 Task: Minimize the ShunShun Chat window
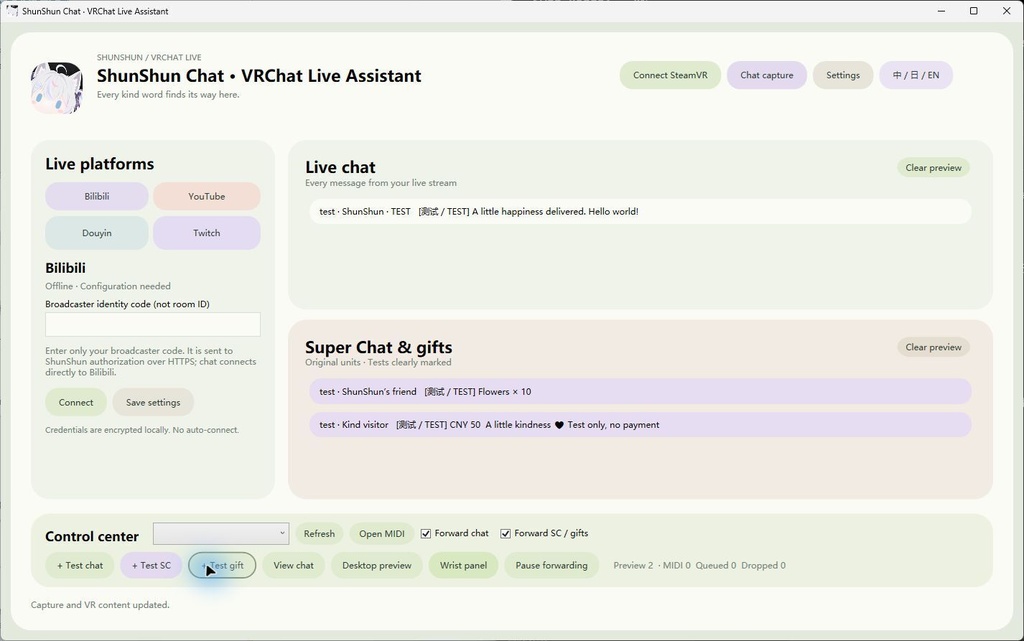pos(941,11)
